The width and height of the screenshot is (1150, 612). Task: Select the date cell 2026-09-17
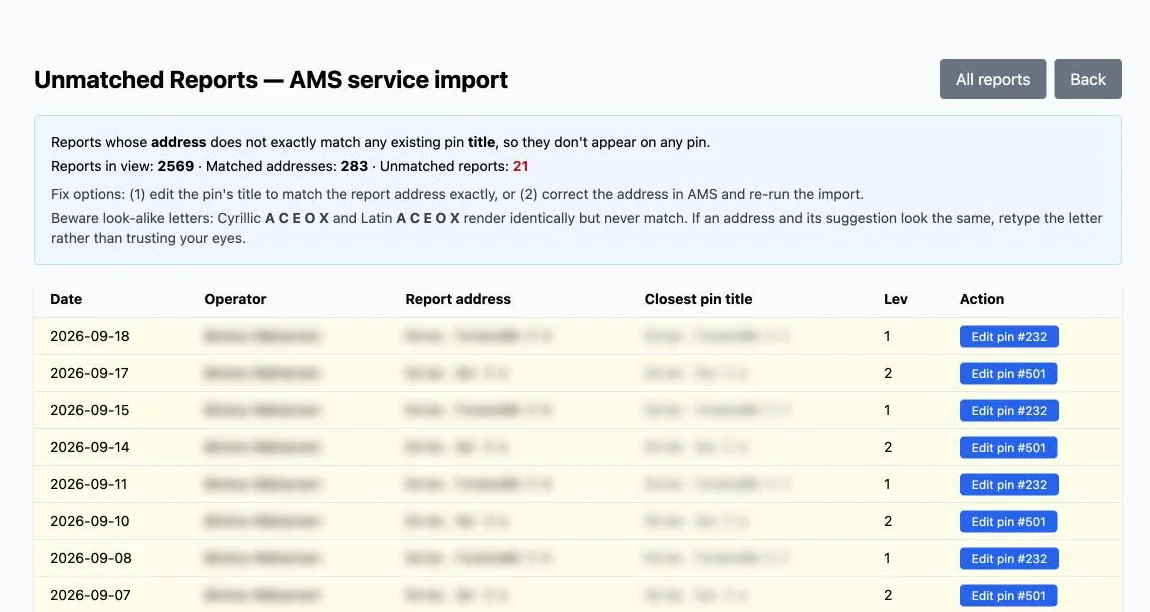[89, 374]
